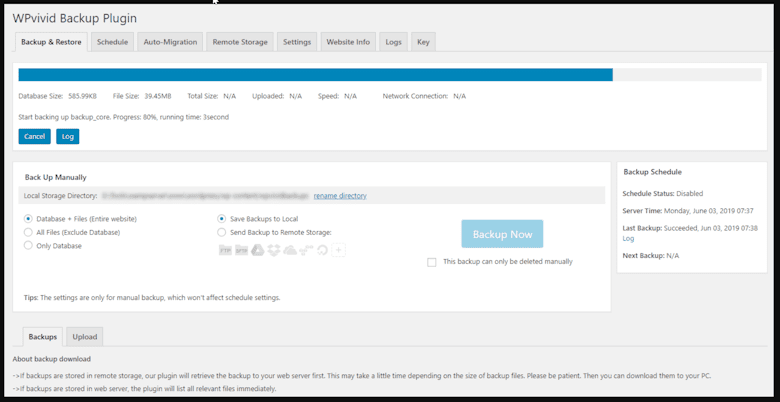Screen dimensions: 780x402
Task: Choose Send Backup to Remote Storage
Action: pos(221,232)
